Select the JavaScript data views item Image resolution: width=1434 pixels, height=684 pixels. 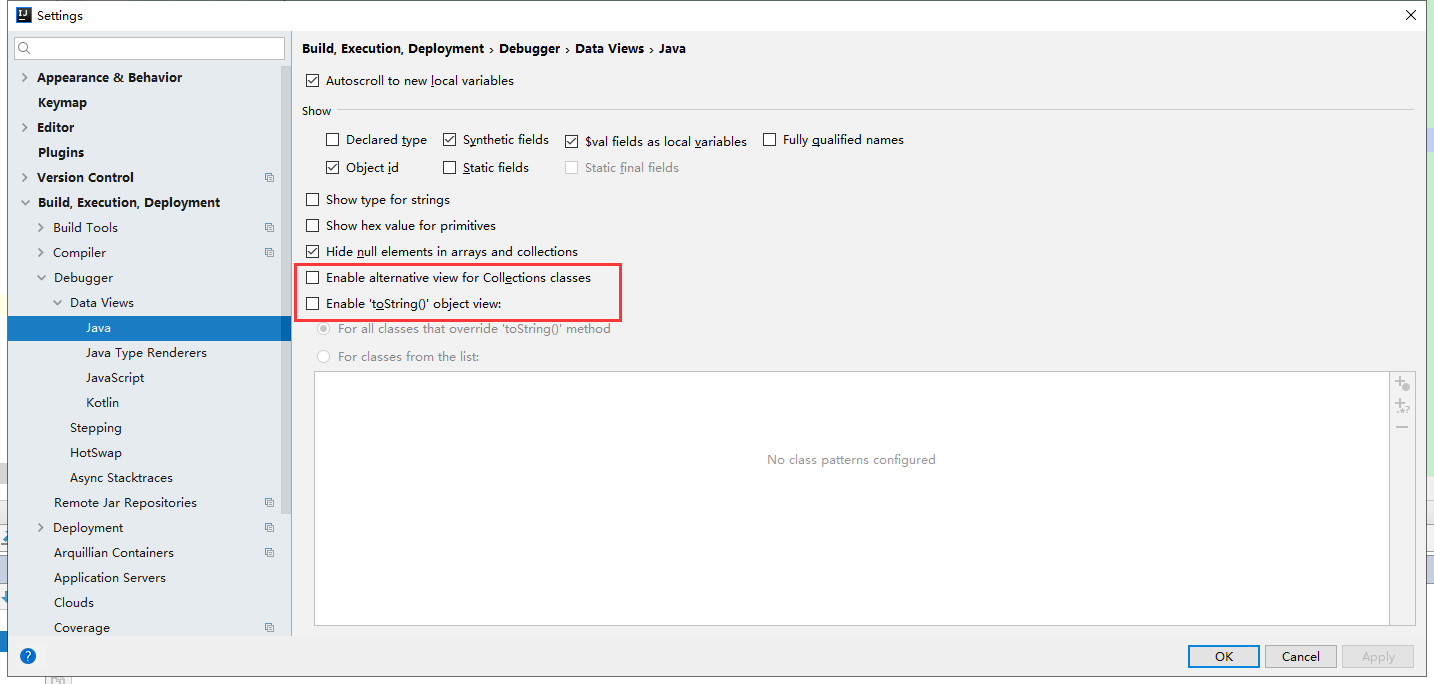tap(115, 377)
